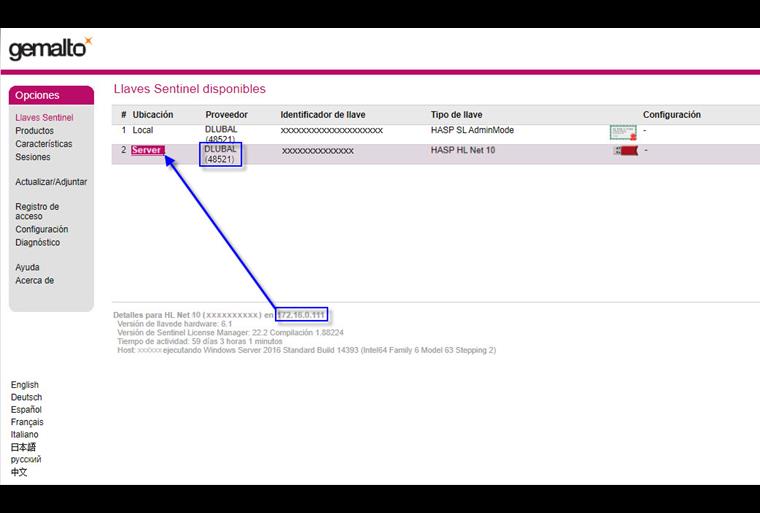Click the Local location in row 1
The image size is (760, 513).
tap(142, 130)
